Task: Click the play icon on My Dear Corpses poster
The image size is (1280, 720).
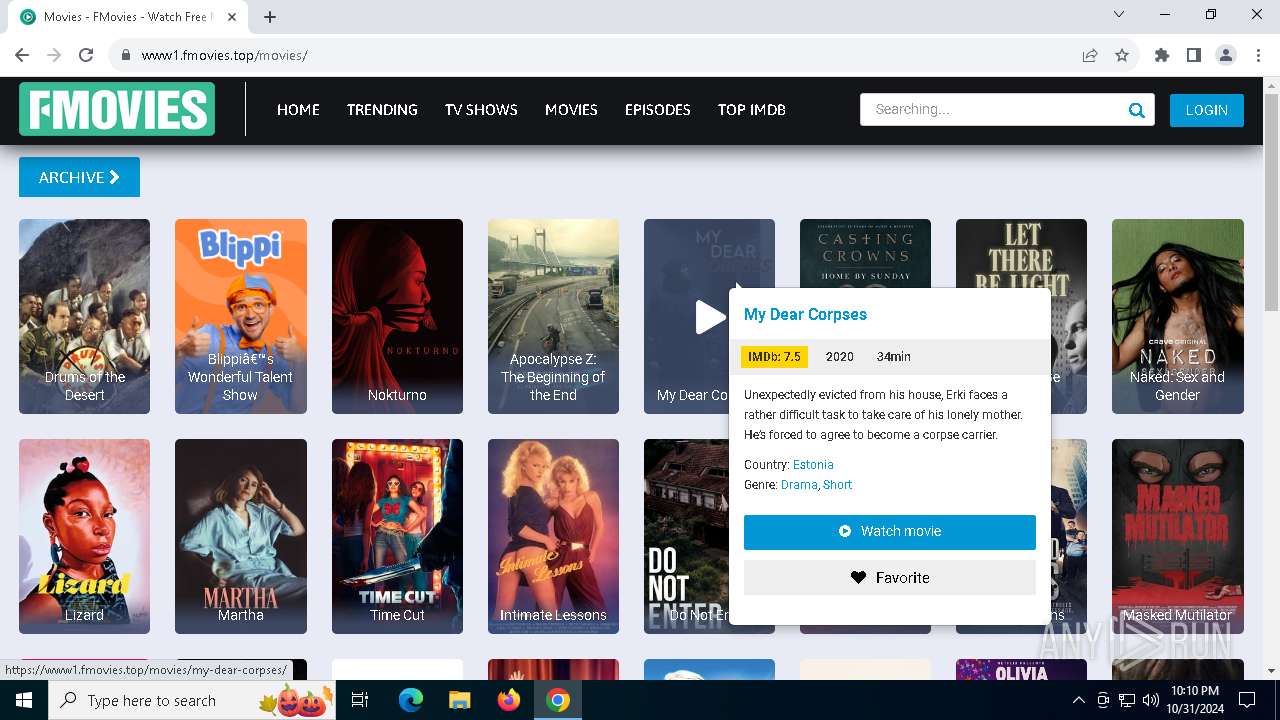Action: (709, 317)
